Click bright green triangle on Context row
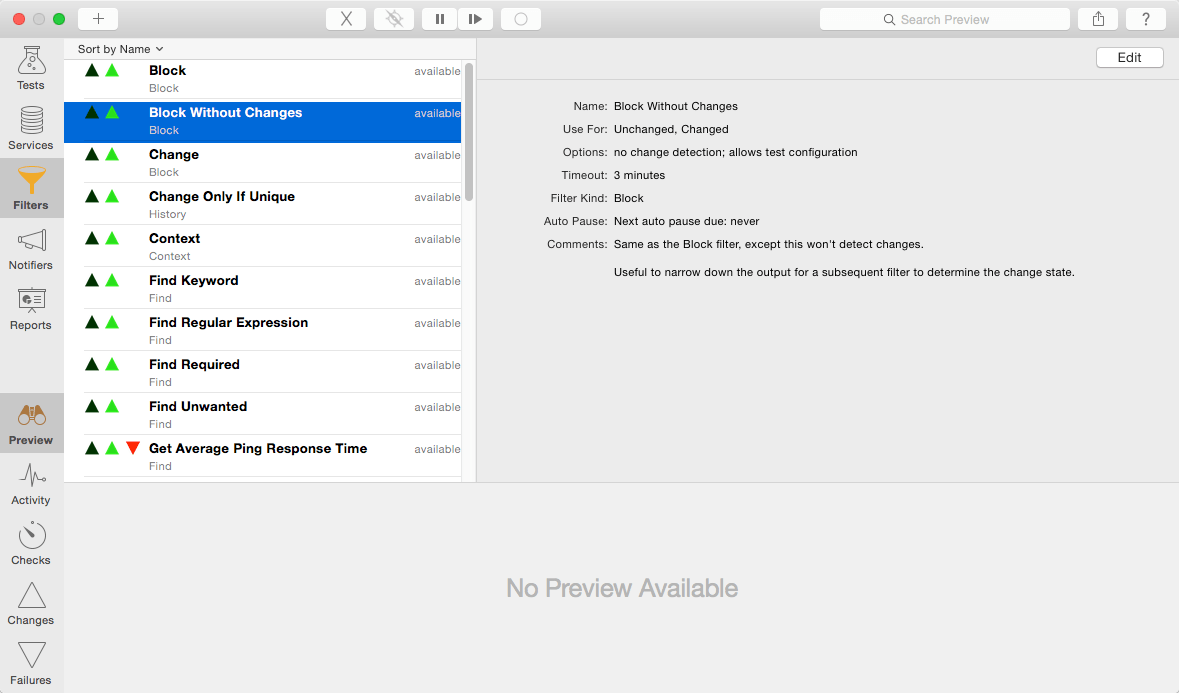The height and width of the screenshot is (693, 1179). (x=112, y=238)
